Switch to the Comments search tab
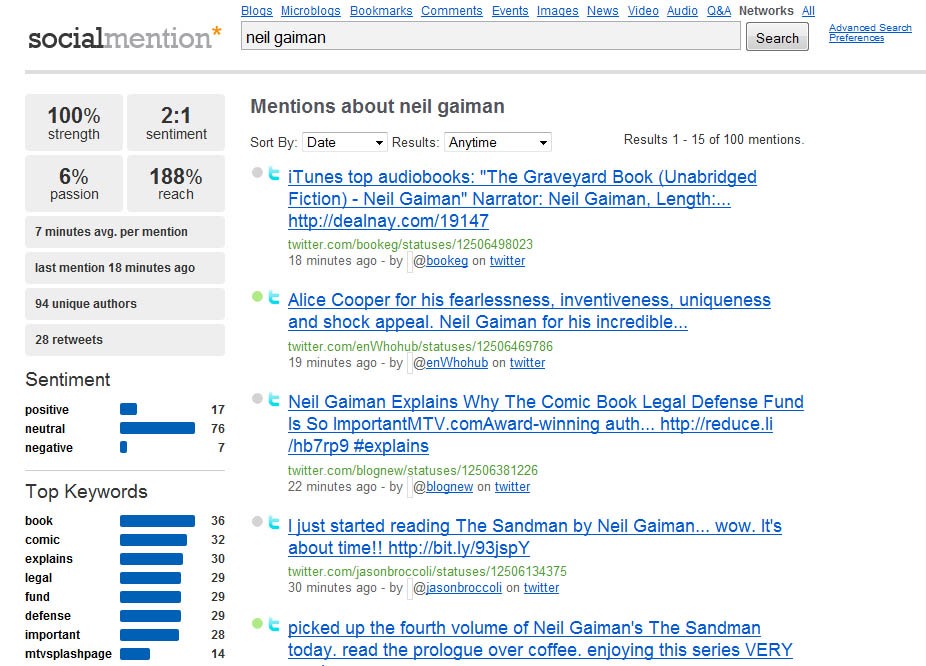 (x=452, y=11)
